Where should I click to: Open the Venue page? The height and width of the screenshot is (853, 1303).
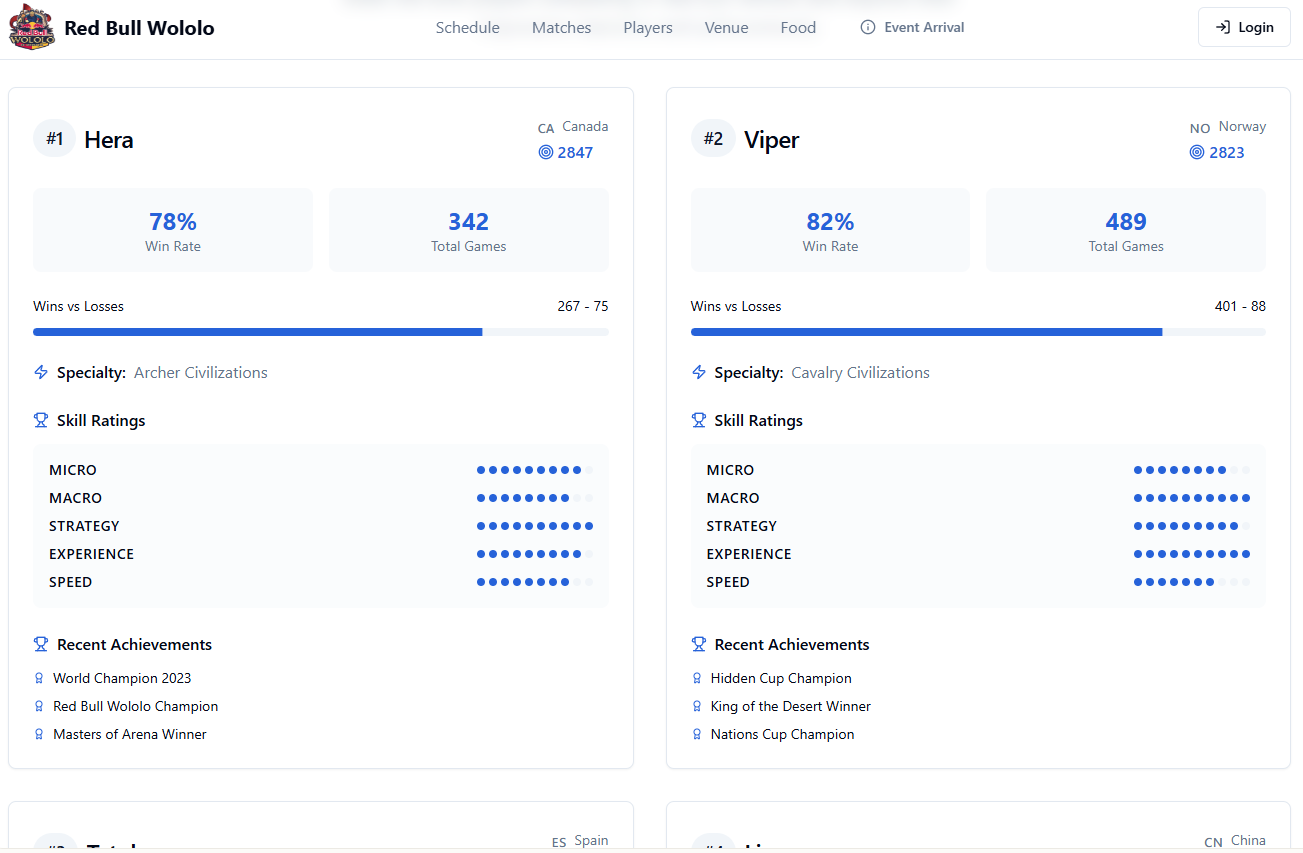coord(726,28)
